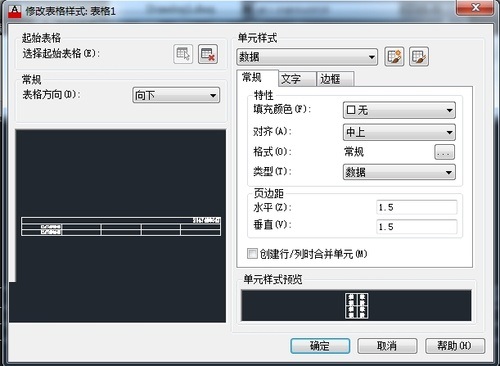The image size is (500, 366).
Task: Click the create new cell style icon
Action: coord(394,57)
